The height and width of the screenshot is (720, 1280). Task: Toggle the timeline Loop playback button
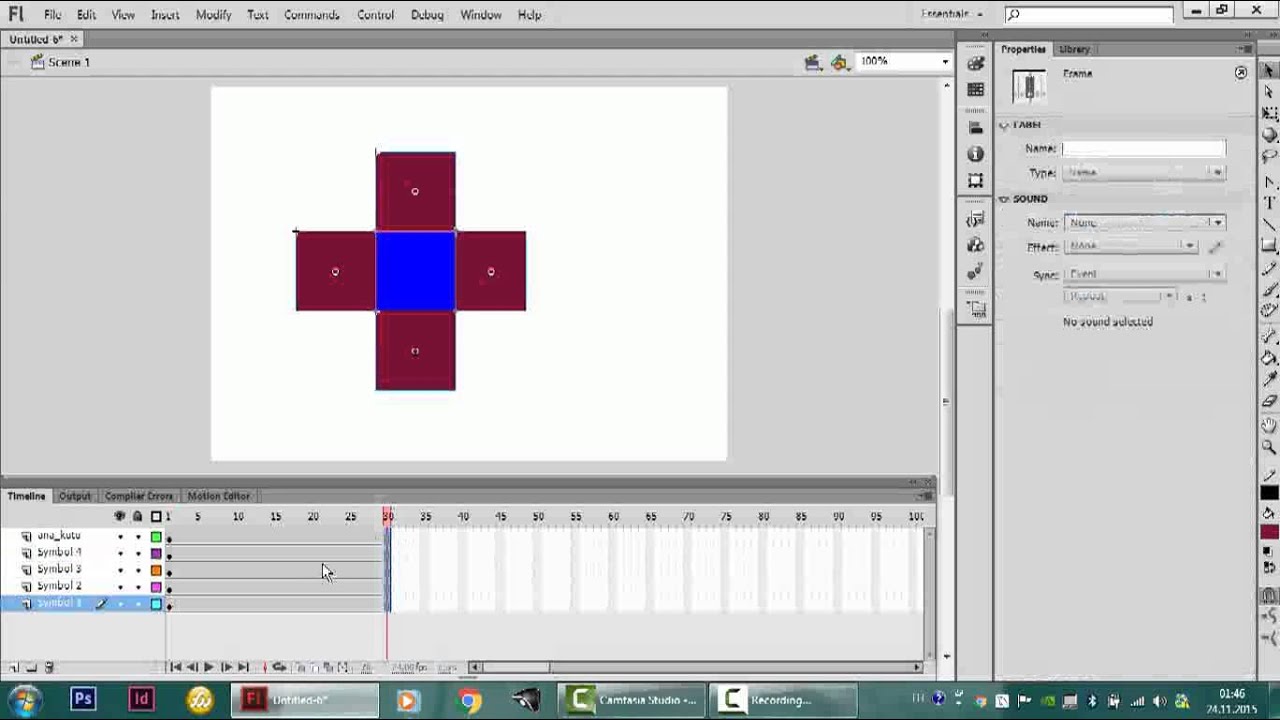pyautogui.click(x=279, y=667)
